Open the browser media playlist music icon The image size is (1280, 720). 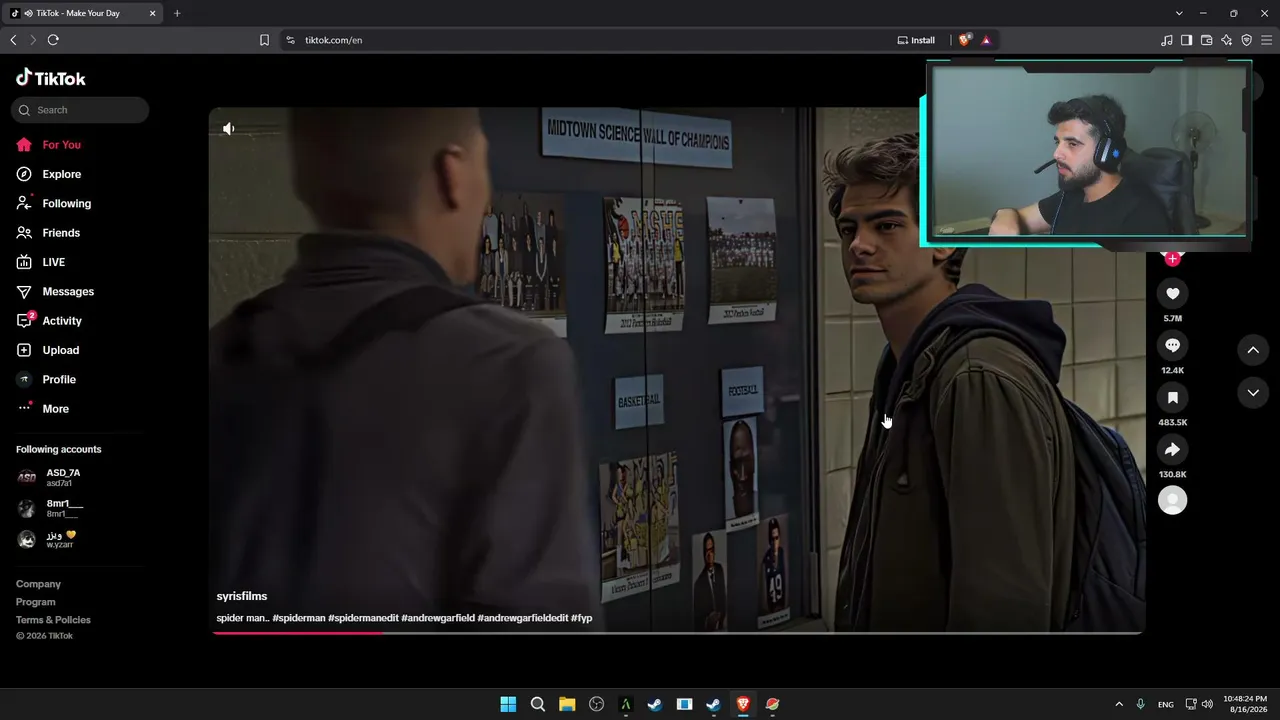coord(1167,40)
